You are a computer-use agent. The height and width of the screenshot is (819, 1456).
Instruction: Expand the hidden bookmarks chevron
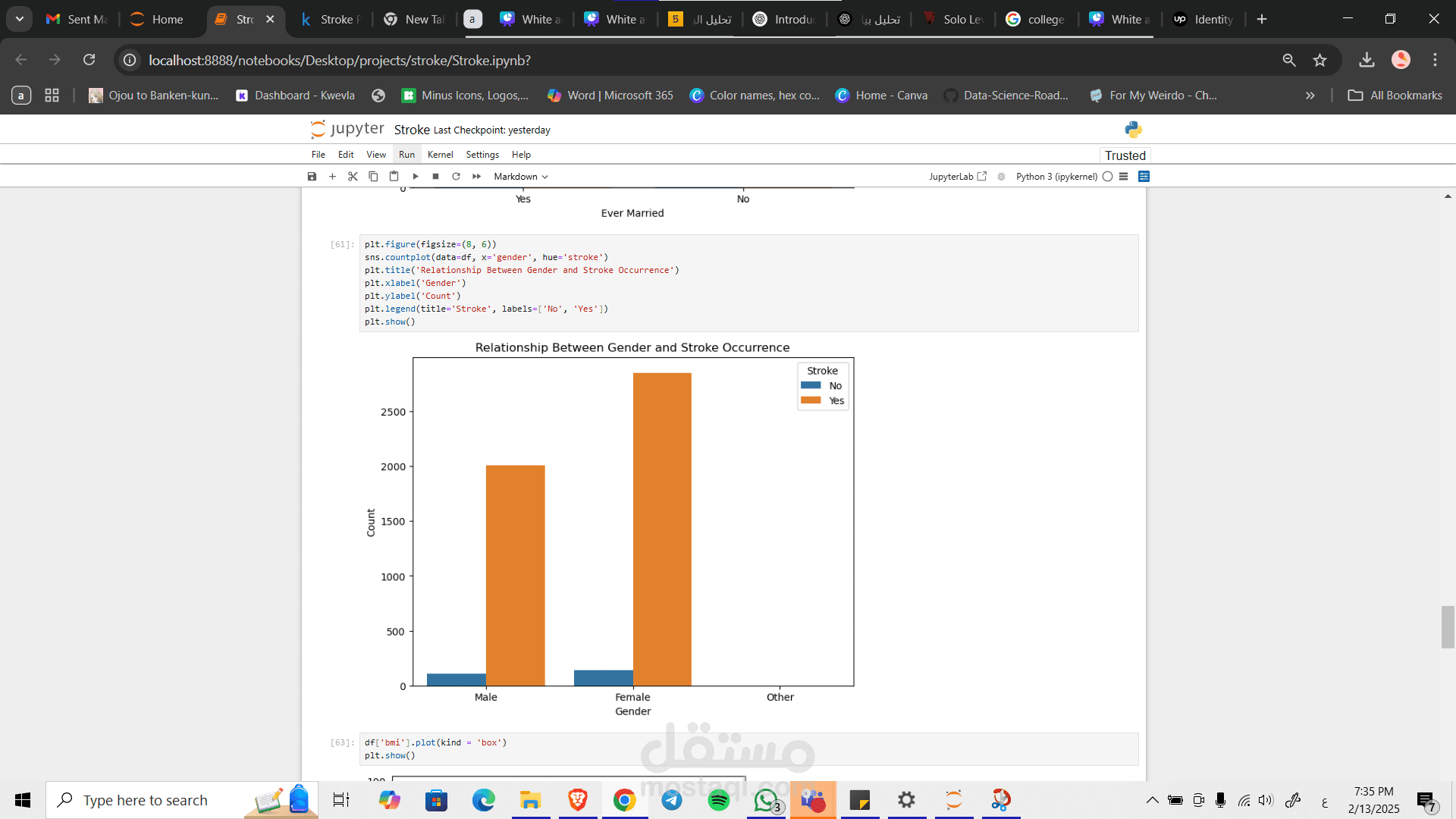[x=1310, y=96]
